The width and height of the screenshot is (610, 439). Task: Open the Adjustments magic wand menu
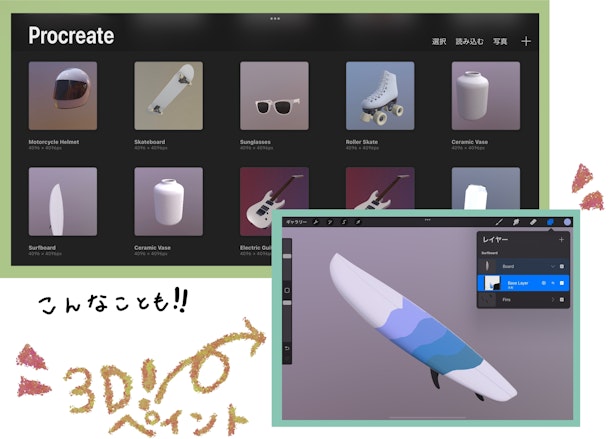pos(330,220)
